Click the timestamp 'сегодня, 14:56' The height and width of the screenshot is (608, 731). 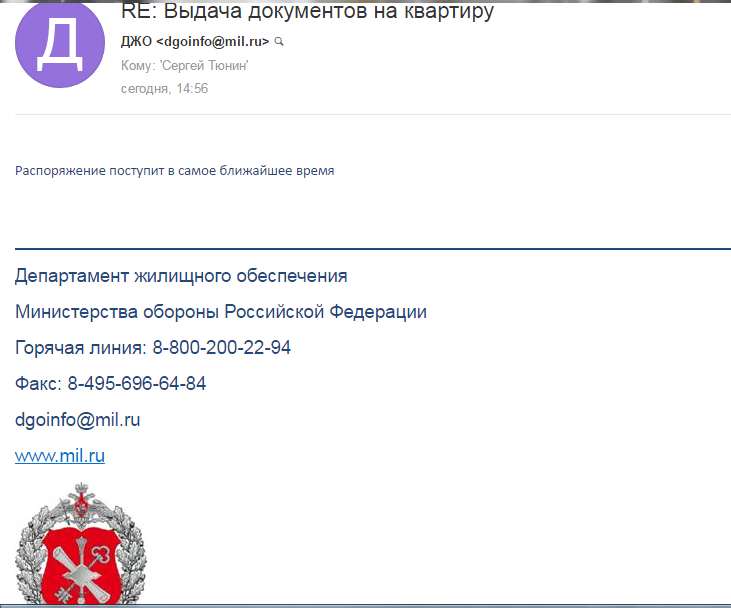coord(164,89)
